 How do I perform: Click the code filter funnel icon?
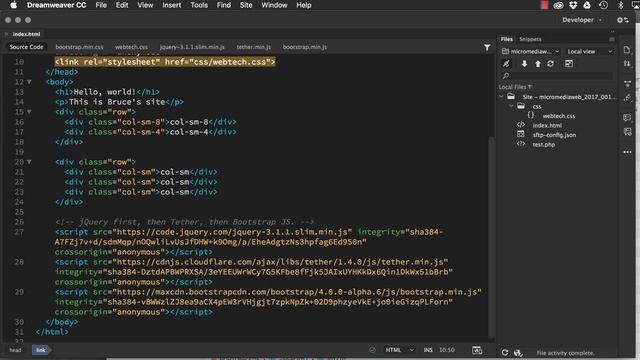(x=487, y=47)
